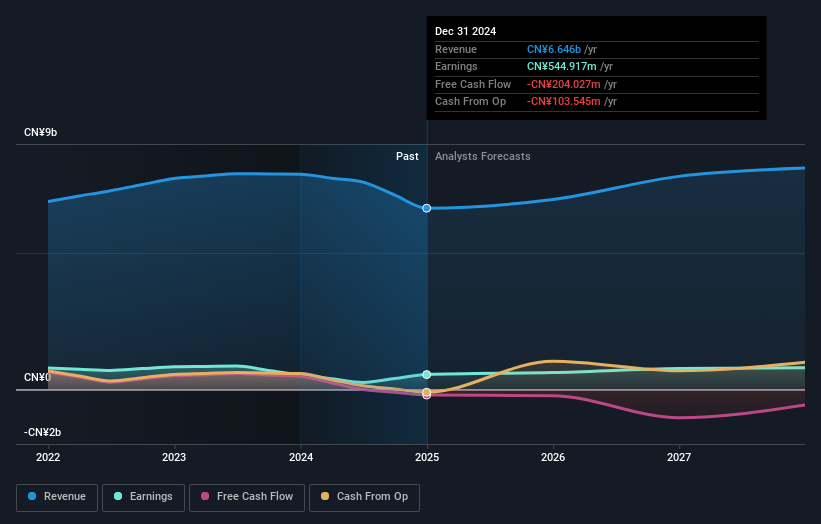The width and height of the screenshot is (821, 524).
Task: Click the -CN¥2b y-axis label
Action: point(42,432)
